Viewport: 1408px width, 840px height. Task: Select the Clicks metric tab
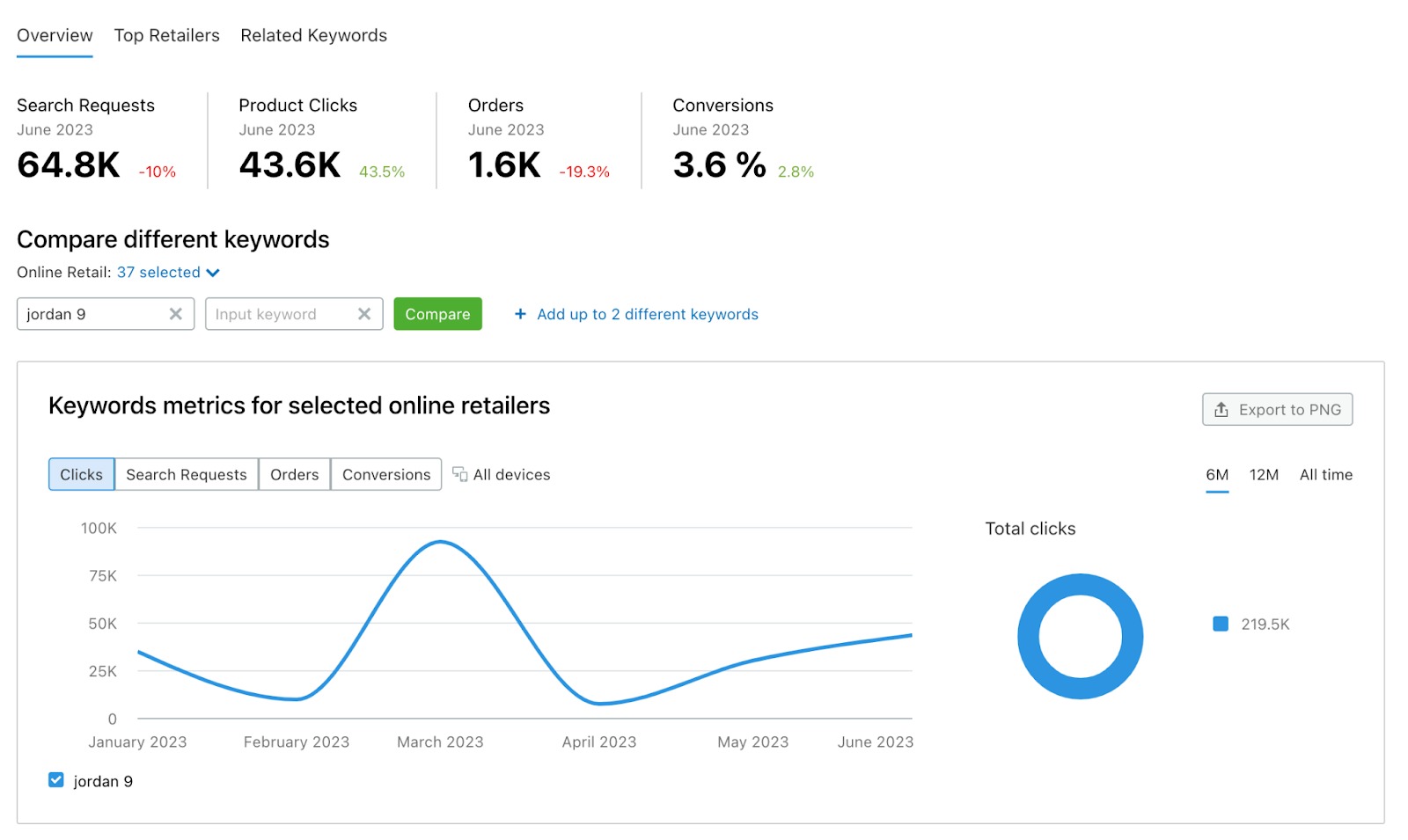81,474
